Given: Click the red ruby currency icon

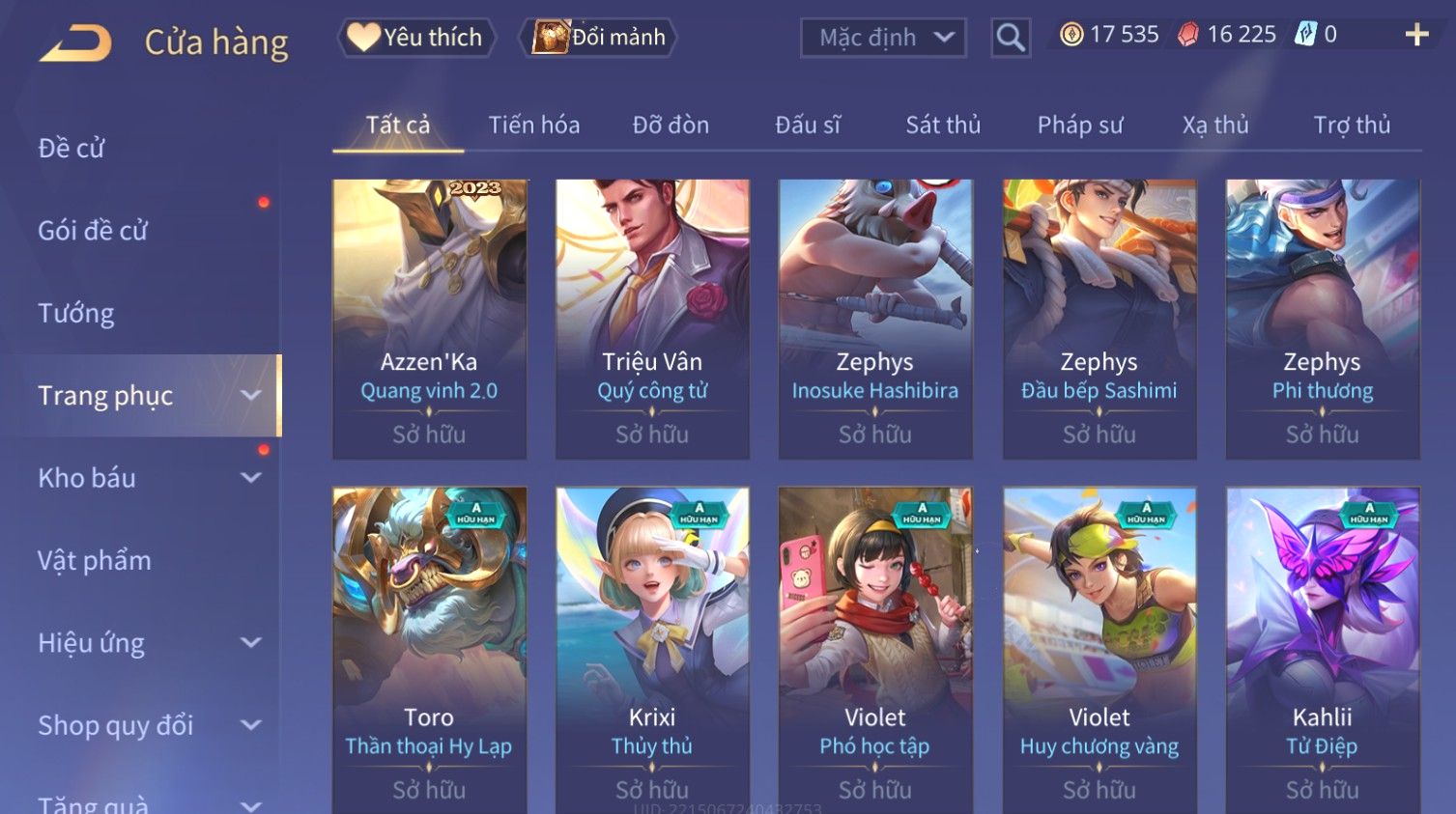Looking at the screenshot, I should pyautogui.click(x=1188, y=35).
